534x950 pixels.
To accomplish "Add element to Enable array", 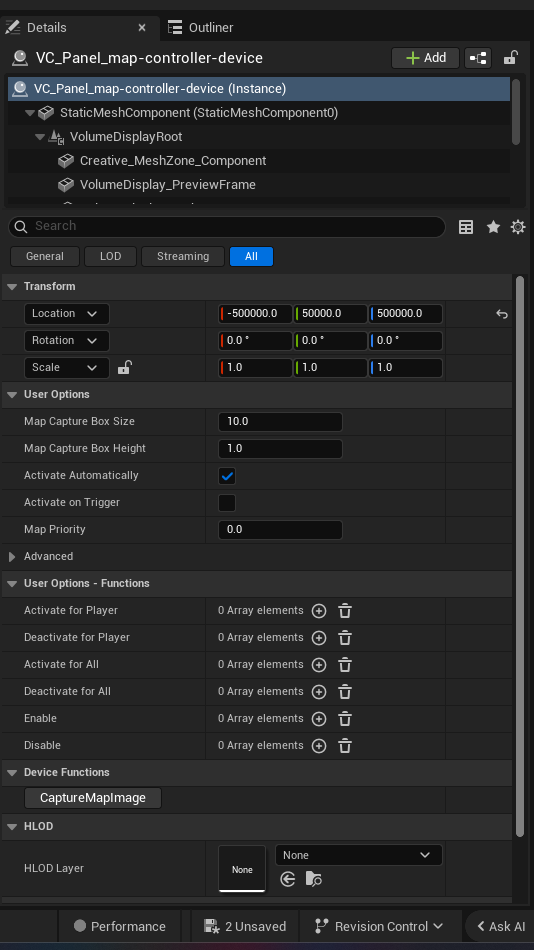I will tap(319, 719).
